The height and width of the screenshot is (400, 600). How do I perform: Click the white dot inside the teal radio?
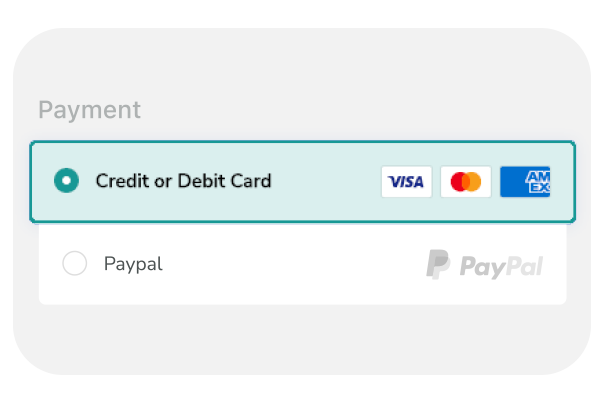66,180
